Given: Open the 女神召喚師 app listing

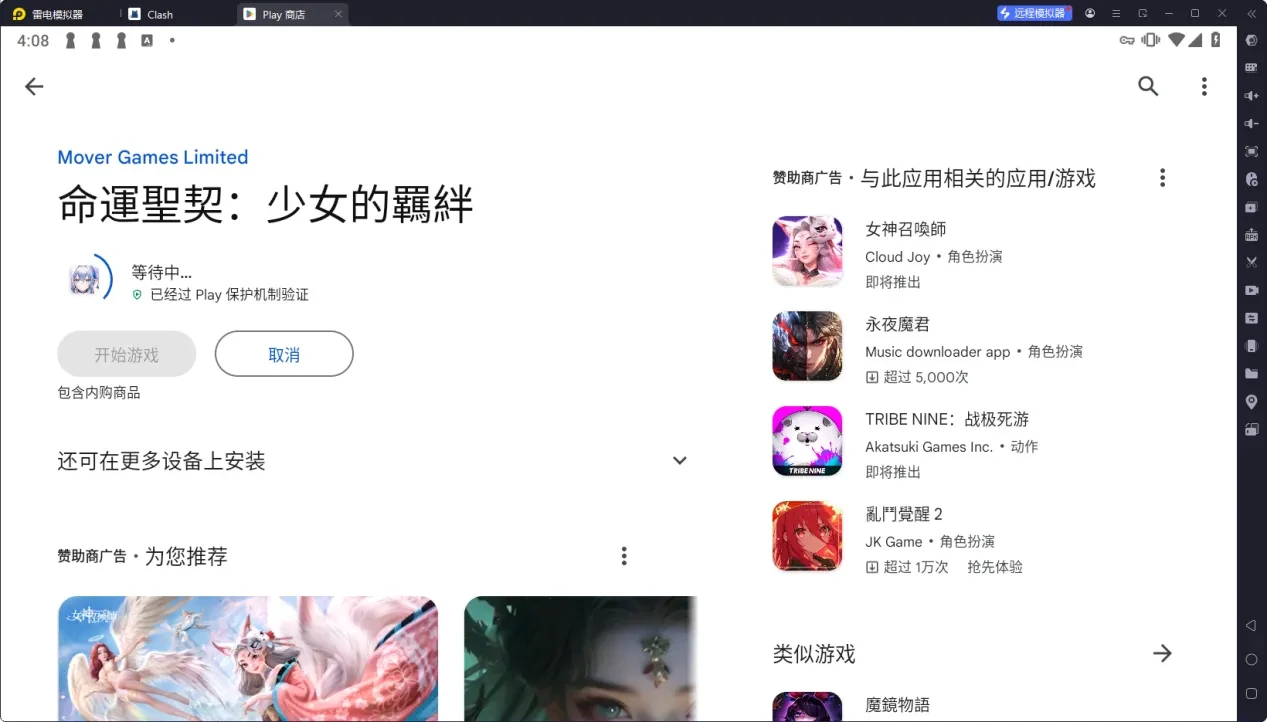Looking at the screenshot, I should pos(970,255).
